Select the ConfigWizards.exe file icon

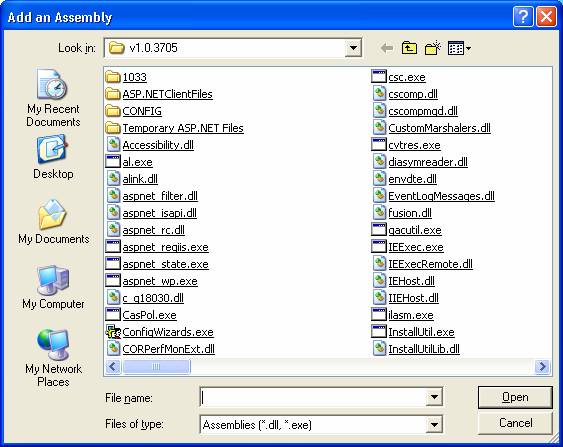coord(113,332)
